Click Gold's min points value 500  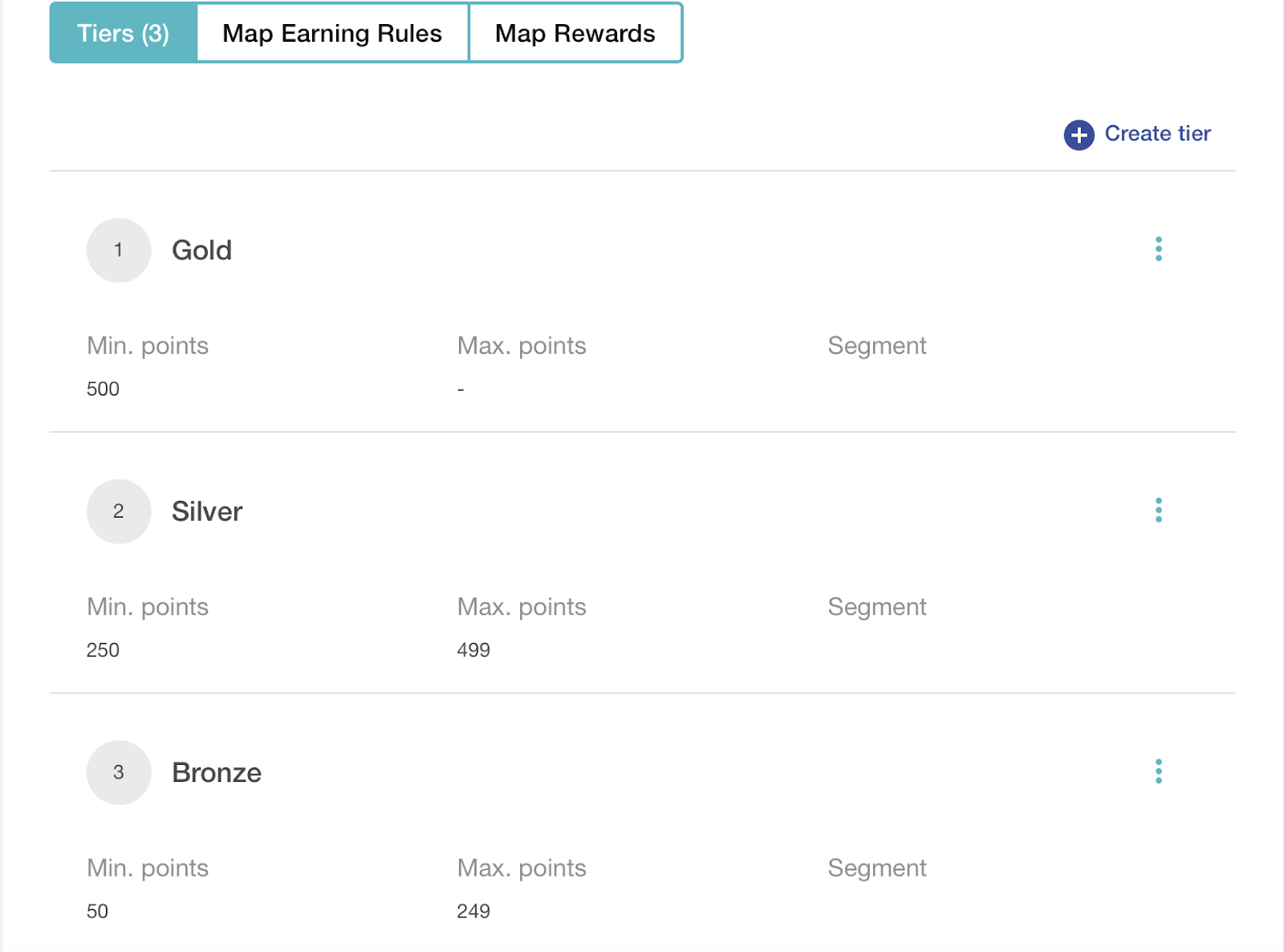[x=103, y=389]
